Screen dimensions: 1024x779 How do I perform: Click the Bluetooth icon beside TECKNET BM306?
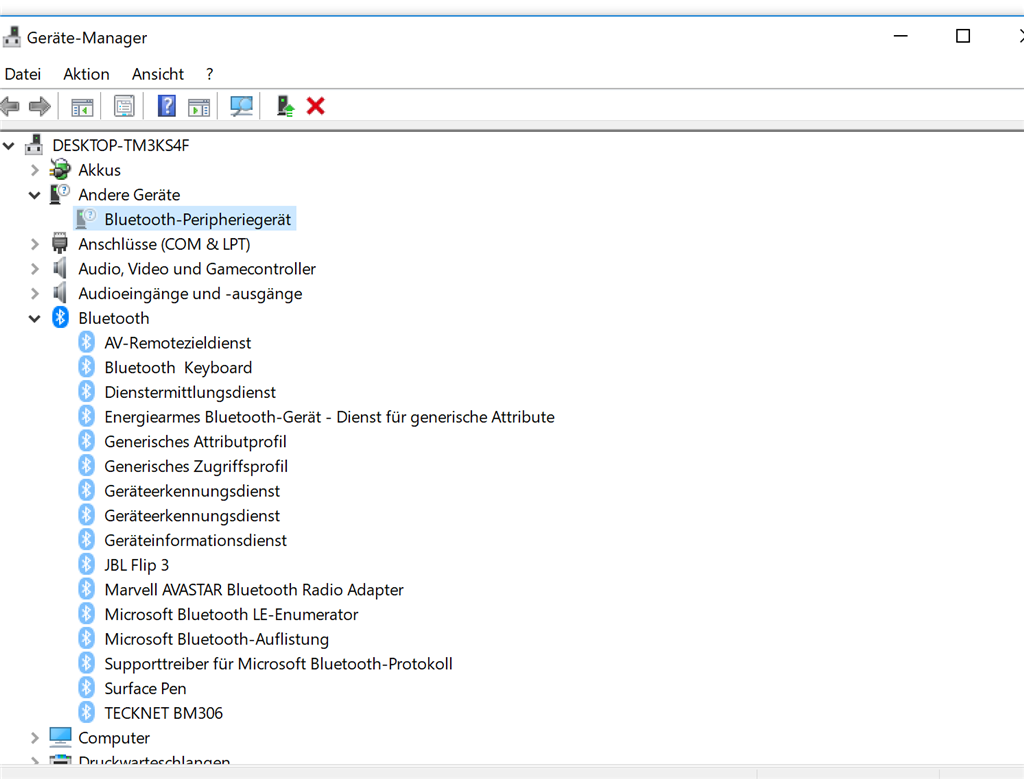86,712
